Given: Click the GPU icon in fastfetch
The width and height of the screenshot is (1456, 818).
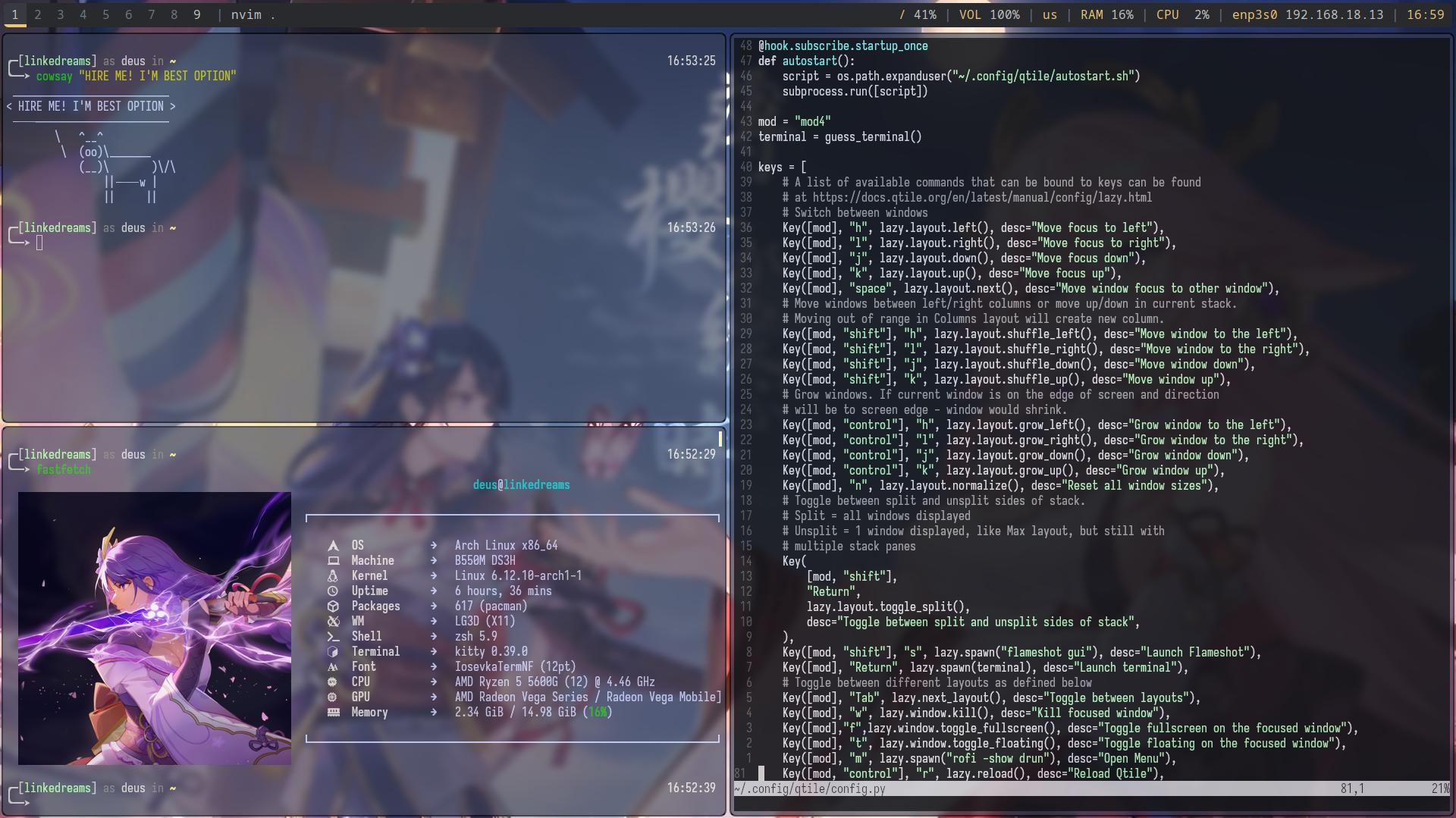Looking at the screenshot, I should pyautogui.click(x=333, y=697).
